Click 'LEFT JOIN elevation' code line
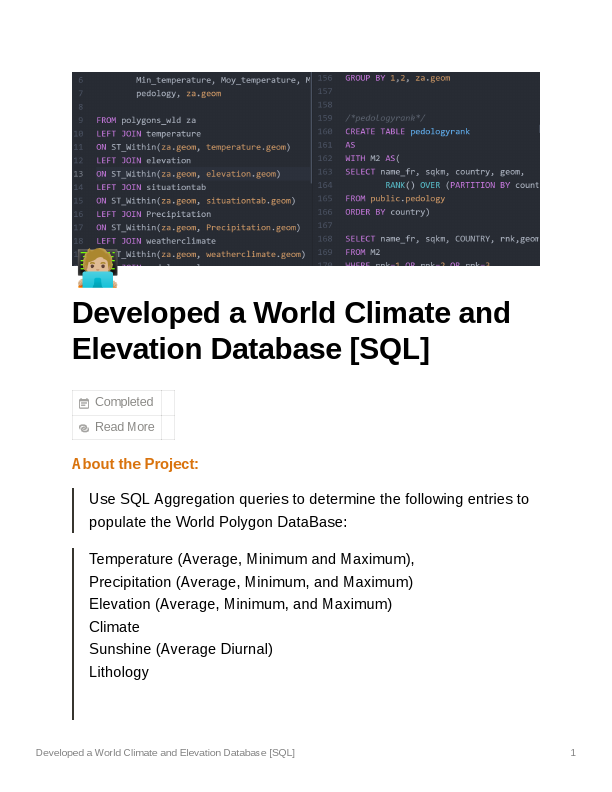The width and height of the screenshot is (612, 792). [143, 160]
